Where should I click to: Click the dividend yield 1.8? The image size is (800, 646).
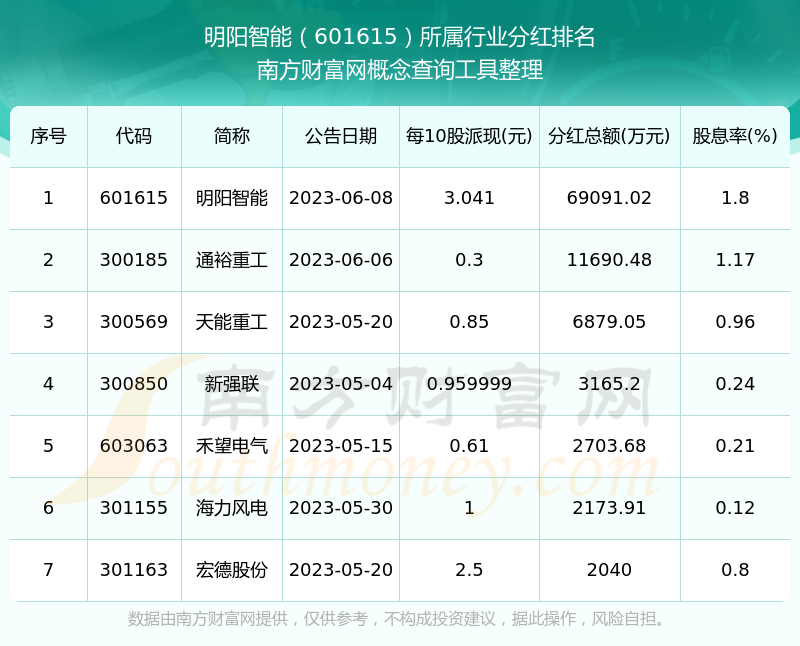click(x=735, y=198)
